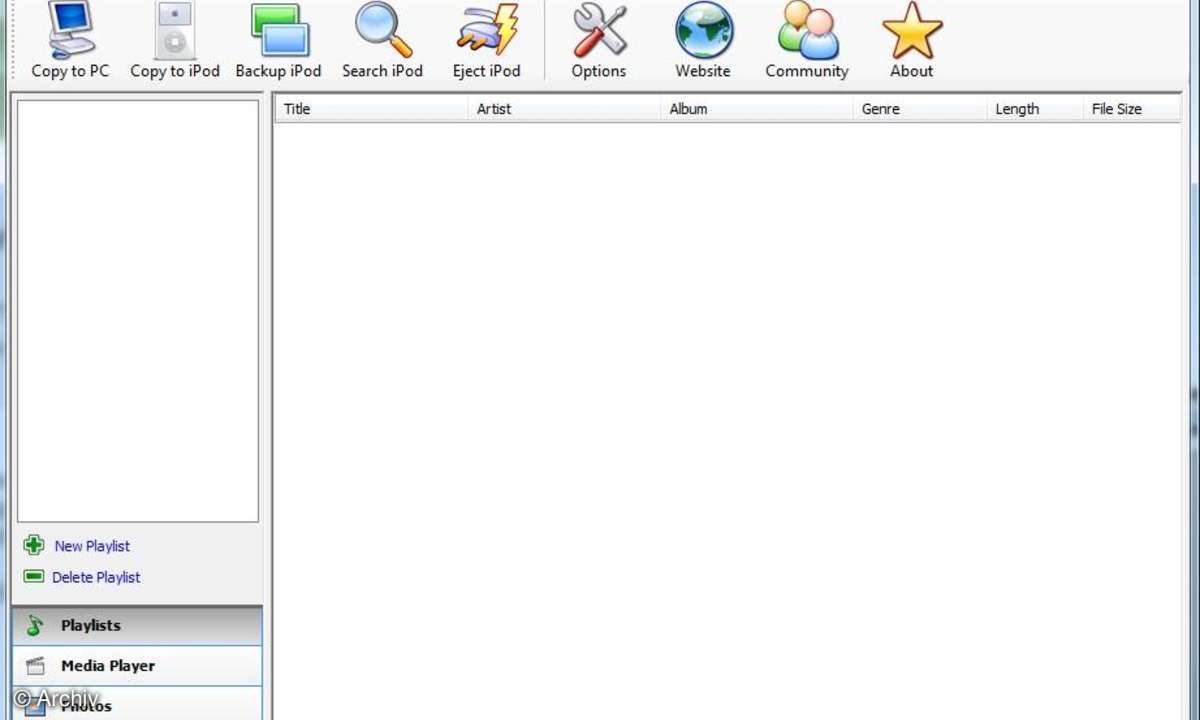Sort tracks by Length column
This screenshot has height=720, width=1200.
(1035, 109)
